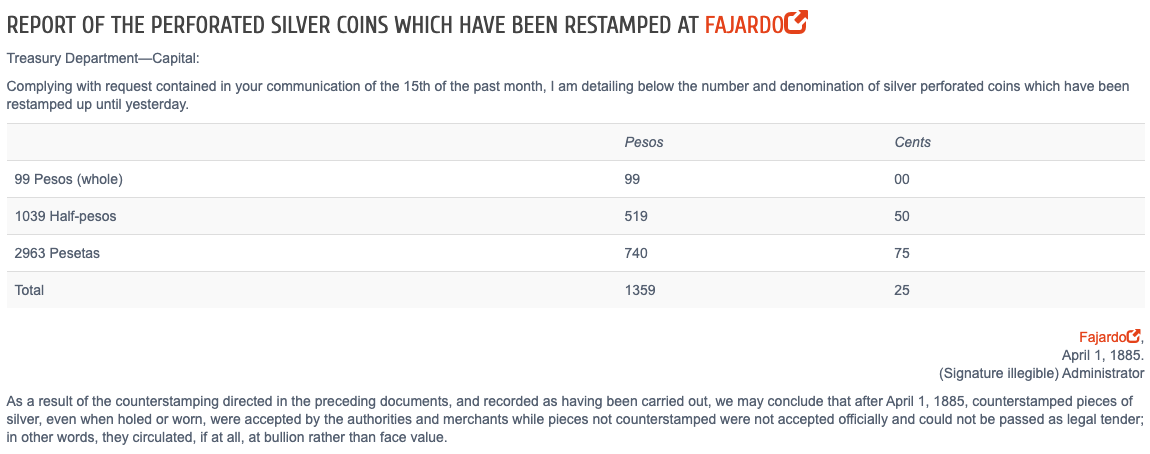The height and width of the screenshot is (454, 1150).
Task: Select the 50 cents value cell
Action: click(902, 216)
